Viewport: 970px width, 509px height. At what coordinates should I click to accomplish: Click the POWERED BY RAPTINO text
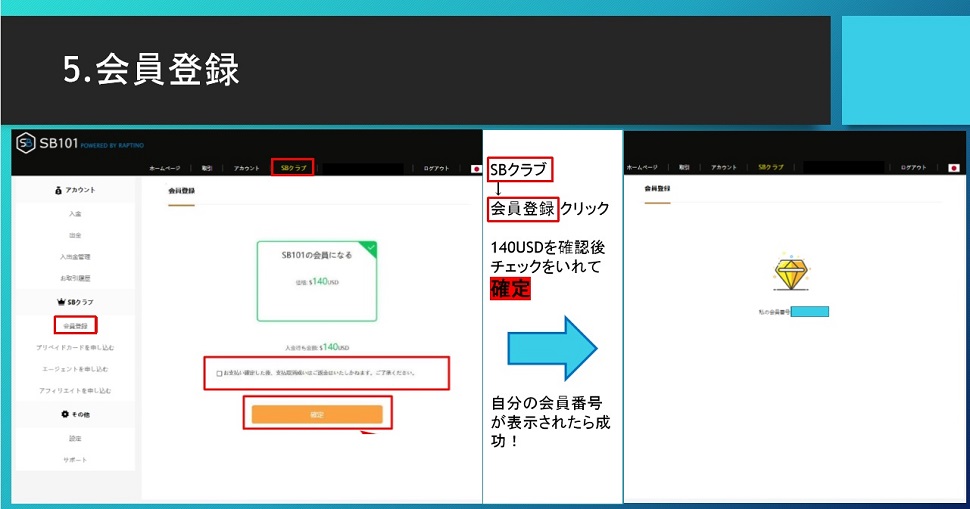pyautogui.click(x=112, y=145)
